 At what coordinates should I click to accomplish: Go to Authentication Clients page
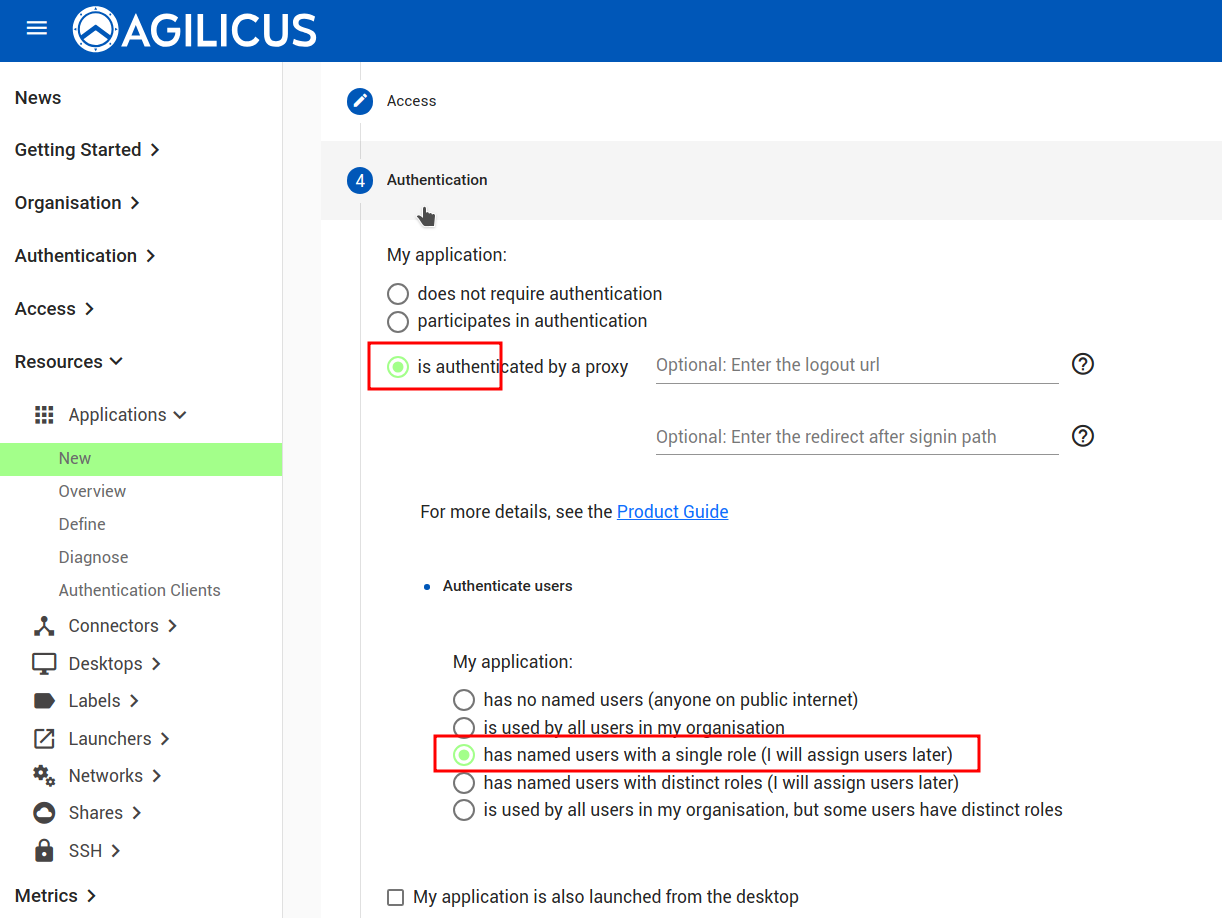click(139, 590)
